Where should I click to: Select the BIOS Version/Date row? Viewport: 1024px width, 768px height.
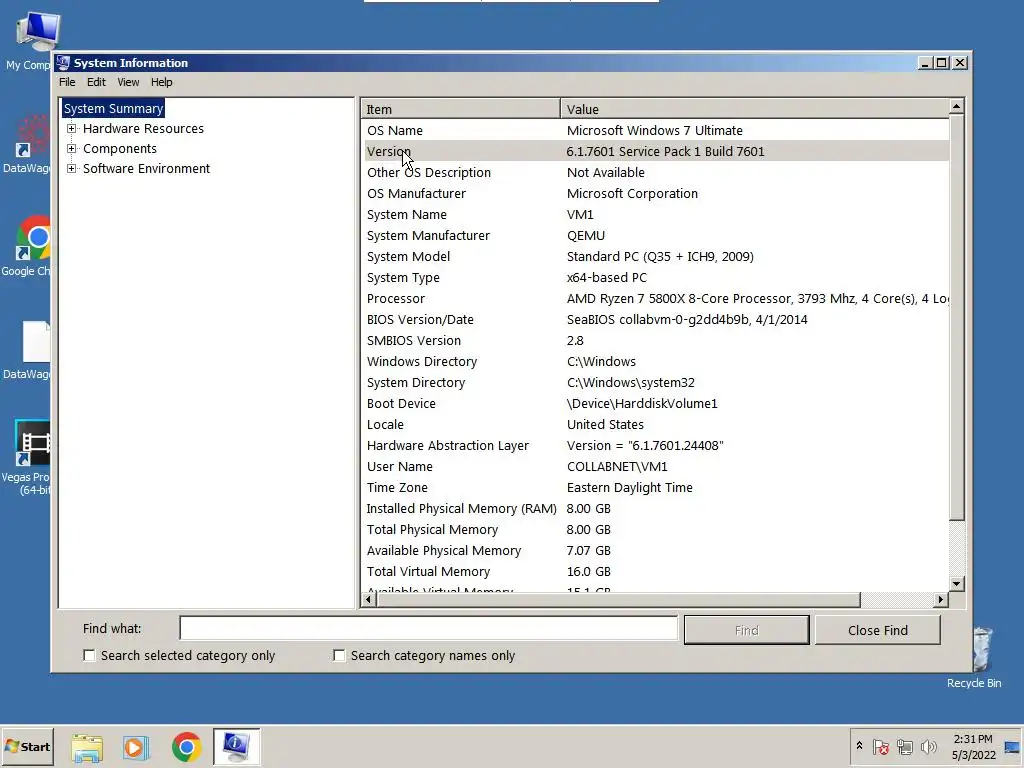[x=655, y=319]
